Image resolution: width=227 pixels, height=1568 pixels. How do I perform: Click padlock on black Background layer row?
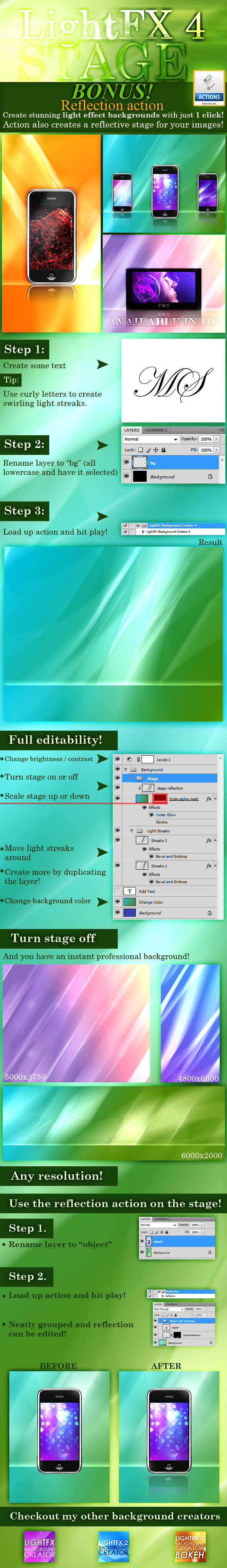click(210, 476)
